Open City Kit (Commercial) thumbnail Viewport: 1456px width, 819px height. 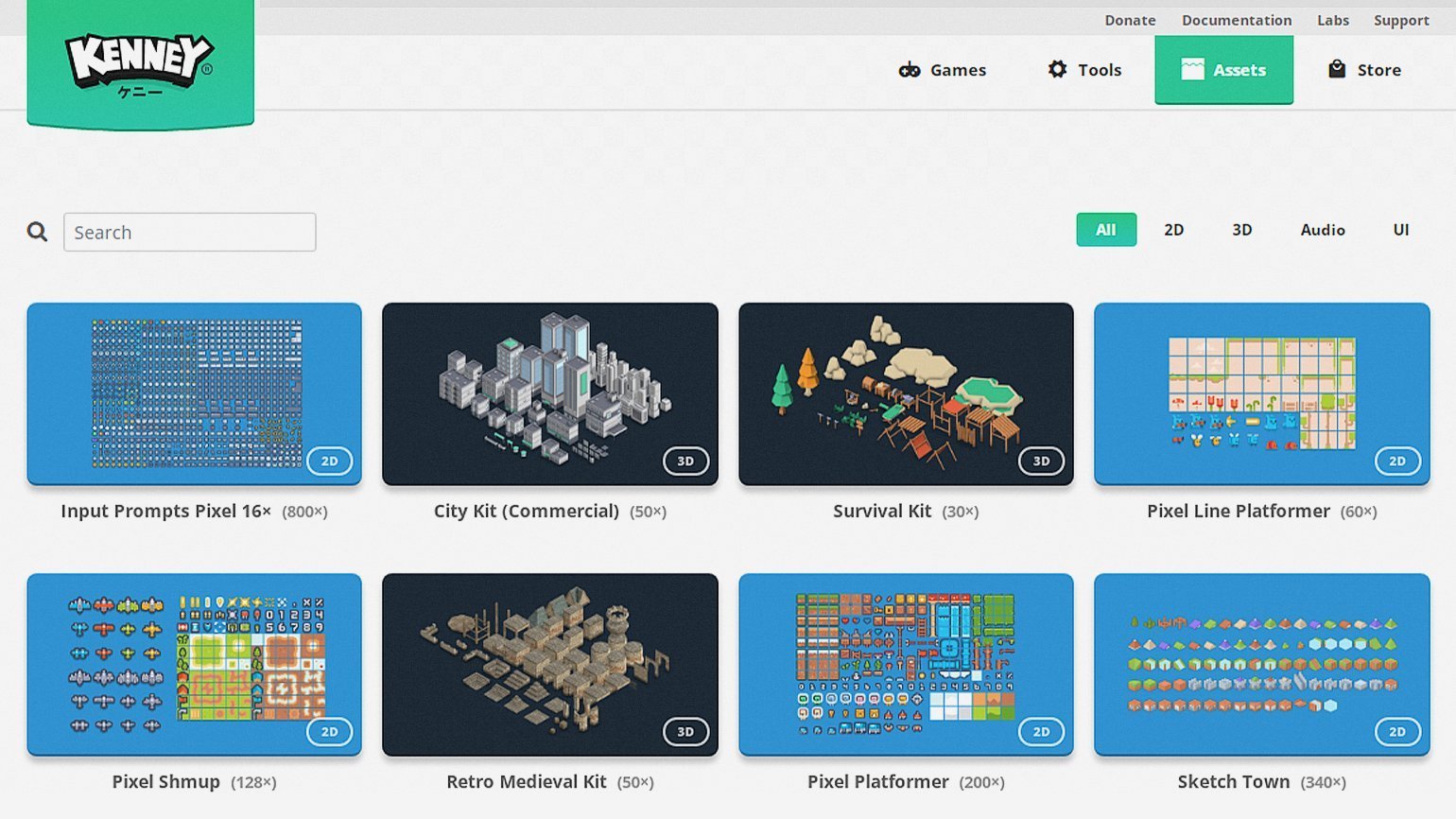point(550,393)
